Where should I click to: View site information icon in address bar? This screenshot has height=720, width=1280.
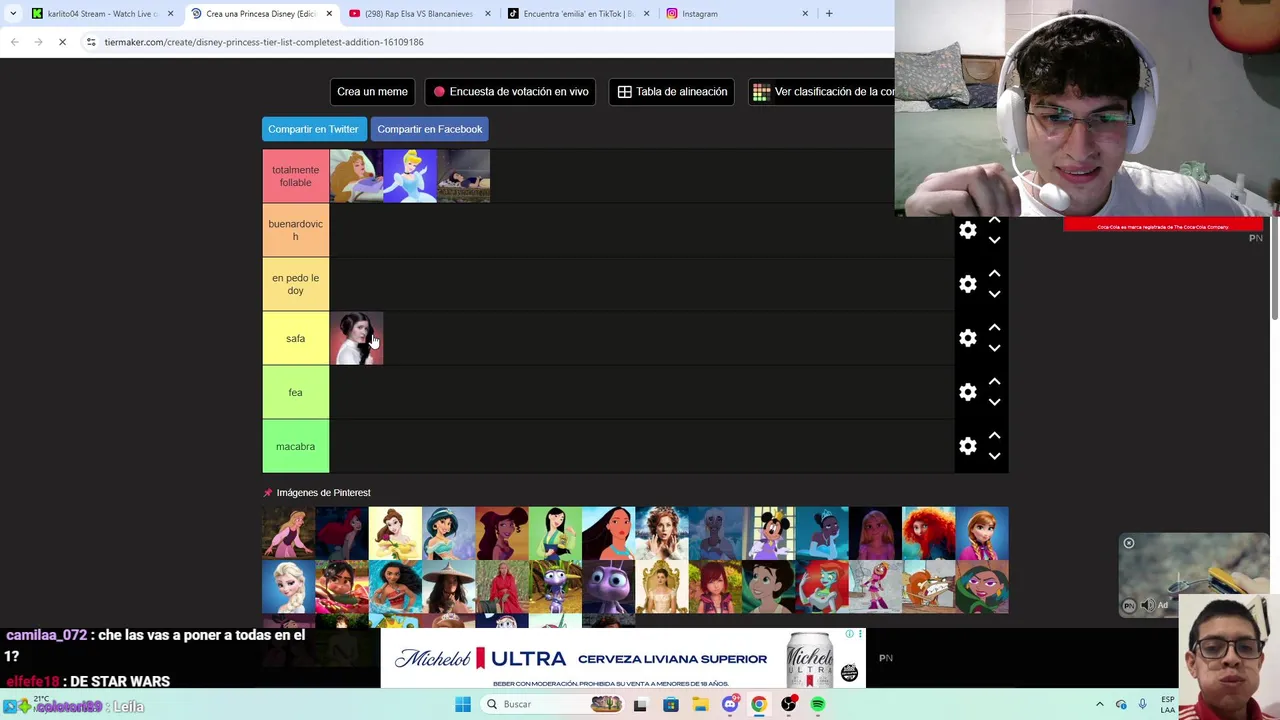91,42
